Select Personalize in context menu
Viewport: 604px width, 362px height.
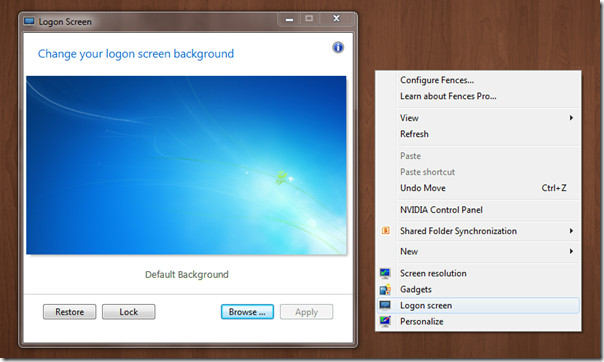tap(478, 321)
